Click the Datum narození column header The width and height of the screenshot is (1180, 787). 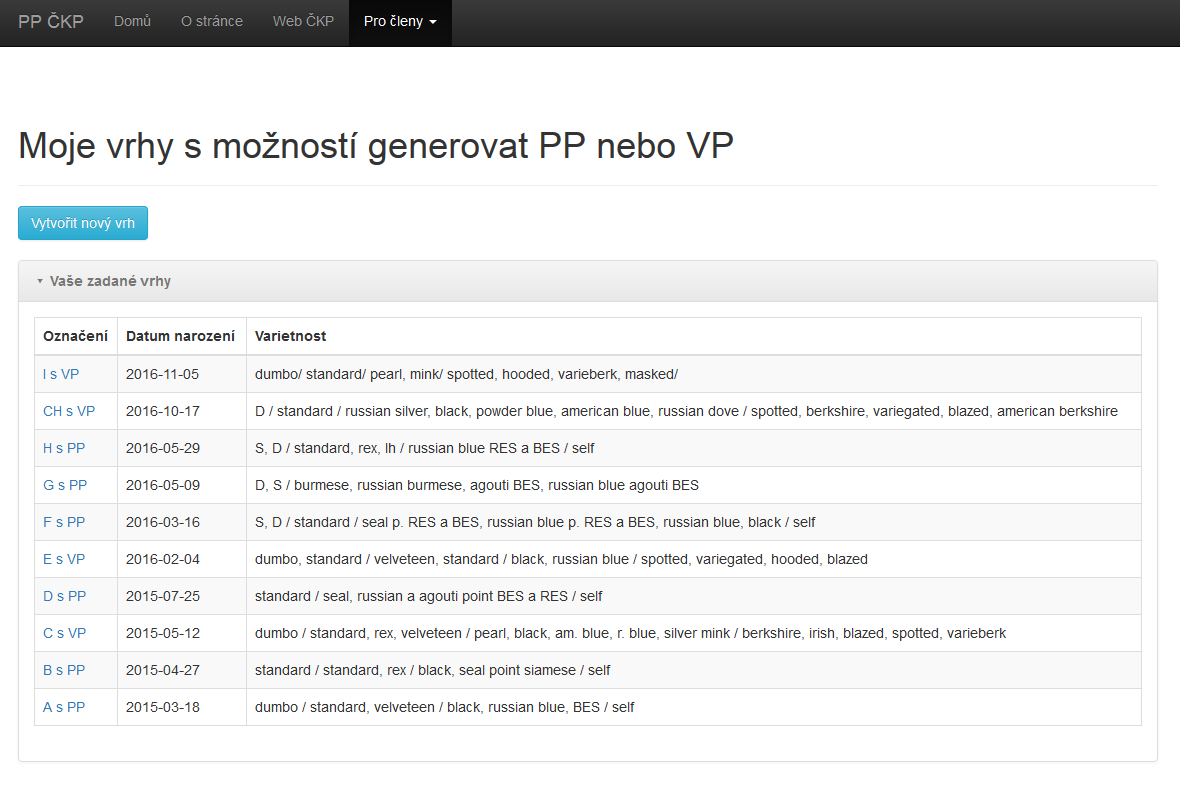181,336
